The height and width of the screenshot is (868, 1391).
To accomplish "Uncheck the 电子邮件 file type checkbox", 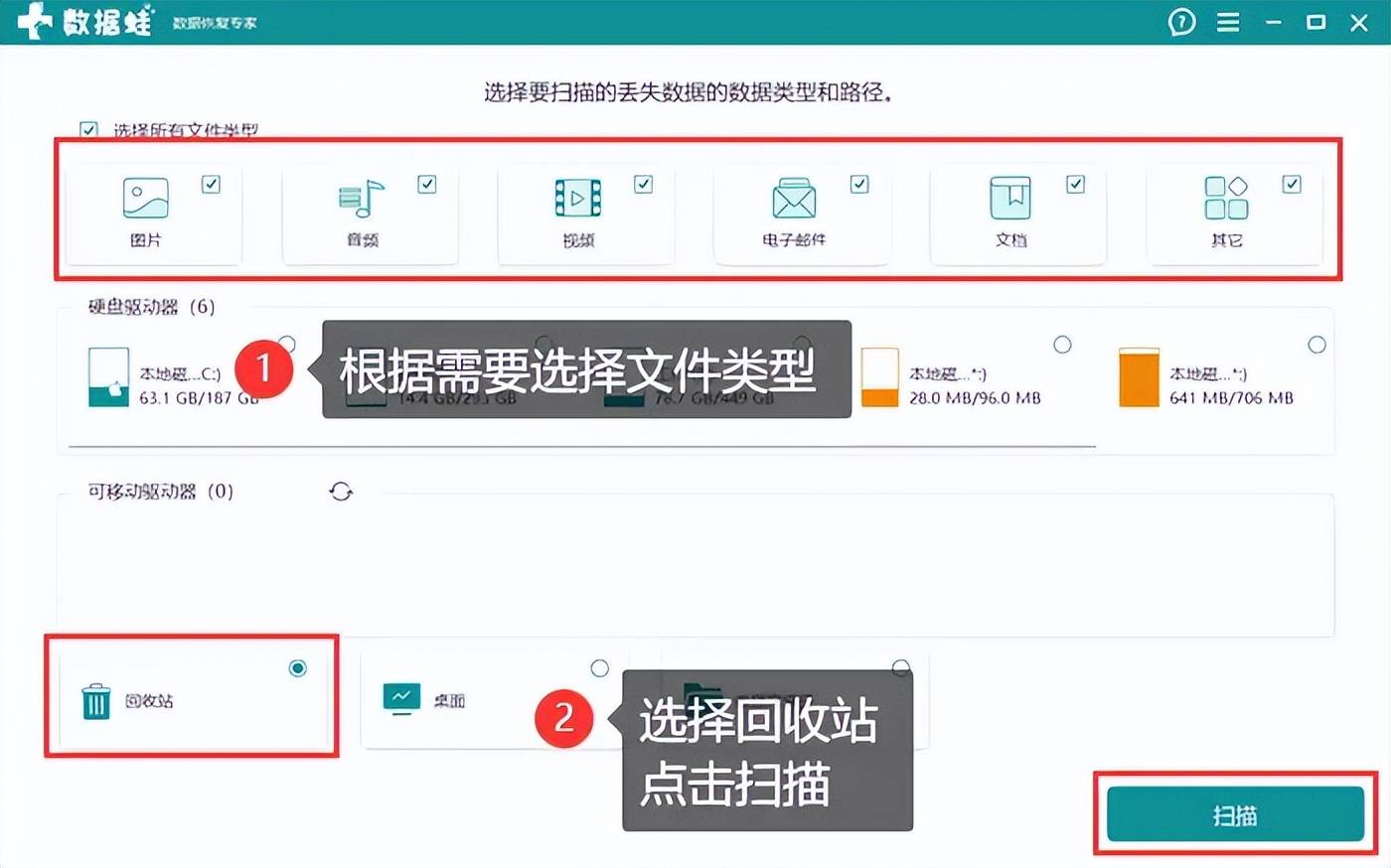I will click(x=858, y=183).
